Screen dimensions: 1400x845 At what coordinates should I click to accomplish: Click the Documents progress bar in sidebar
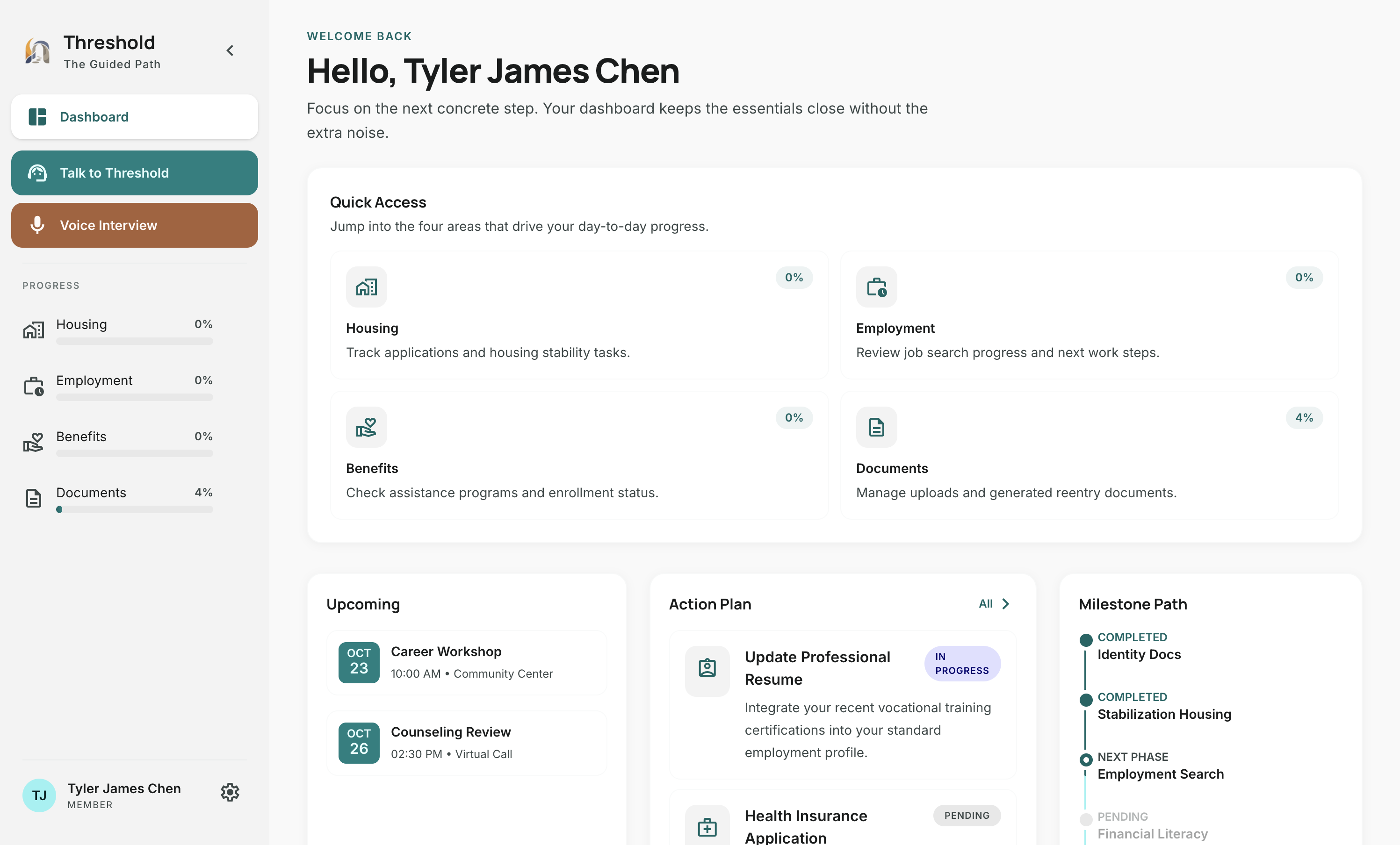(134, 510)
